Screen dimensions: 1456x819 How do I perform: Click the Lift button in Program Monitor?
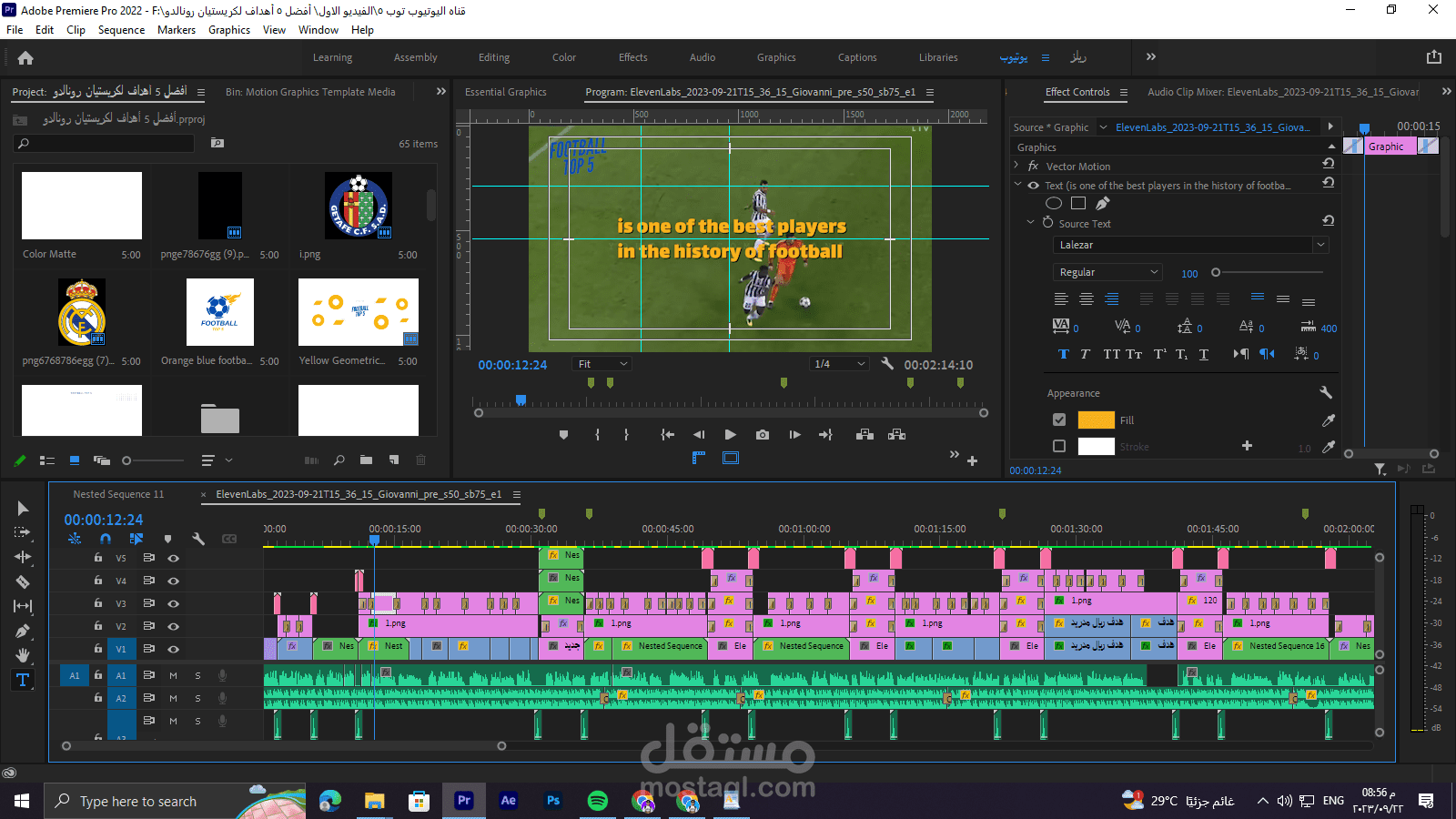click(x=864, y=435)
